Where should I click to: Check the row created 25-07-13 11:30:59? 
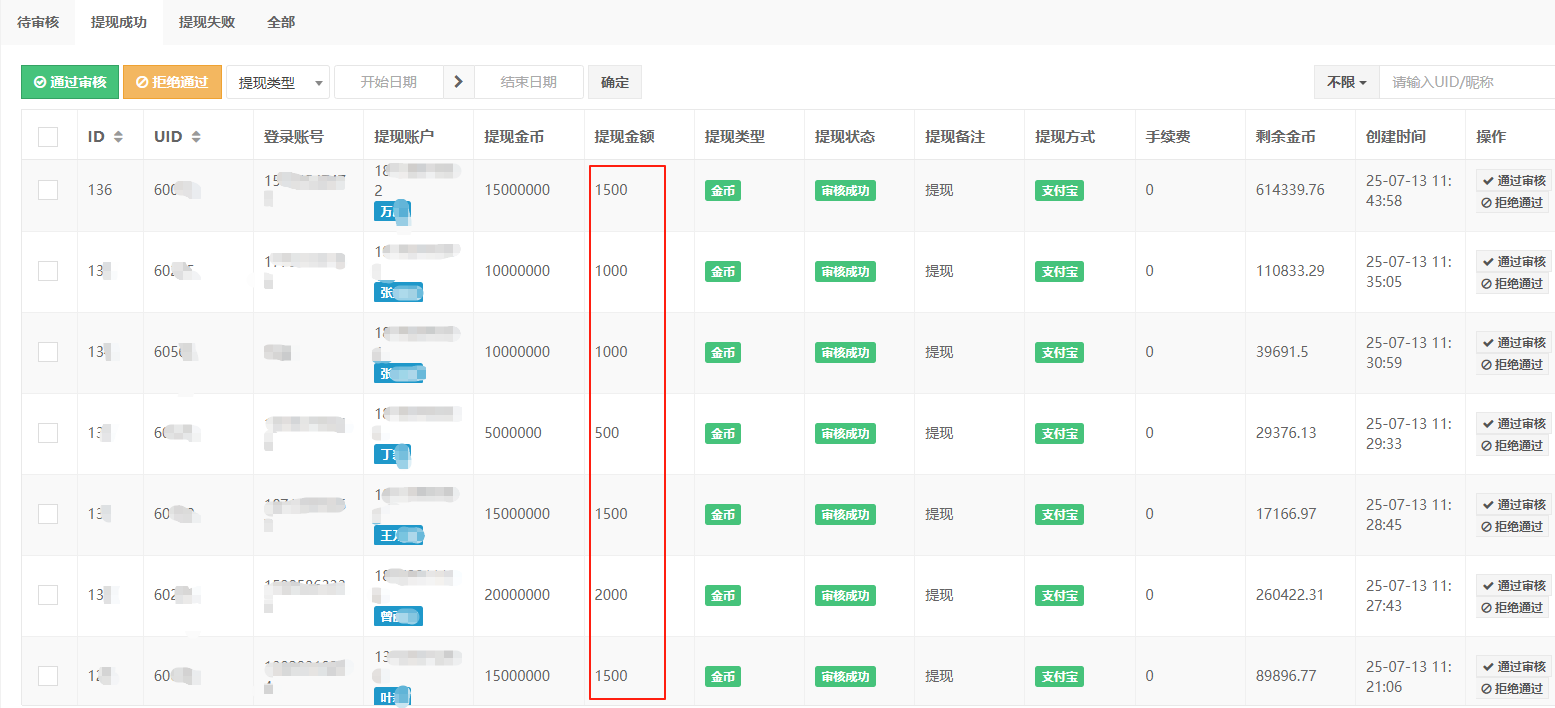tap(48, 352)
